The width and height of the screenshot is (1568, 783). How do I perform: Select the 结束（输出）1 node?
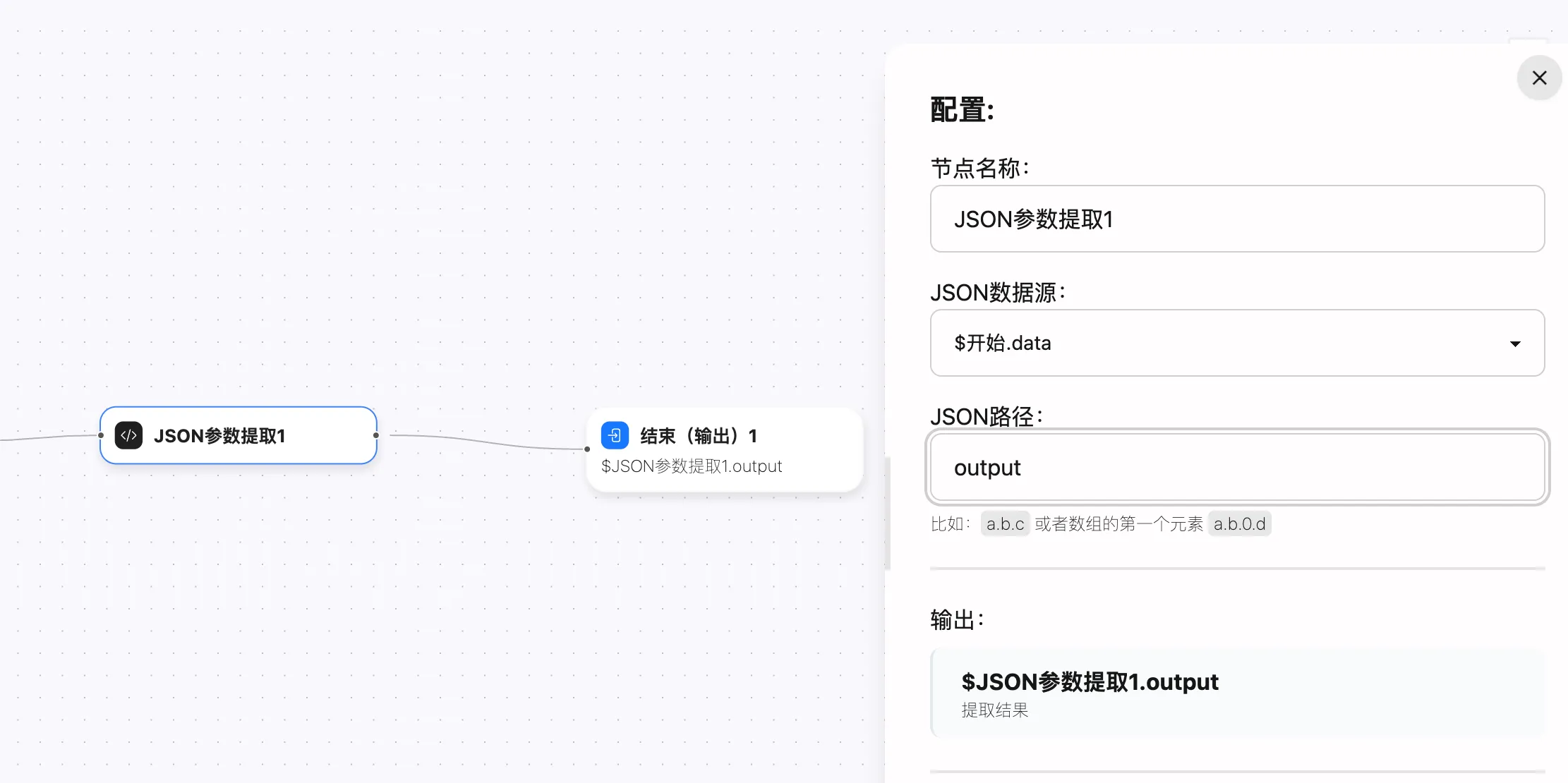coord(725,449)
